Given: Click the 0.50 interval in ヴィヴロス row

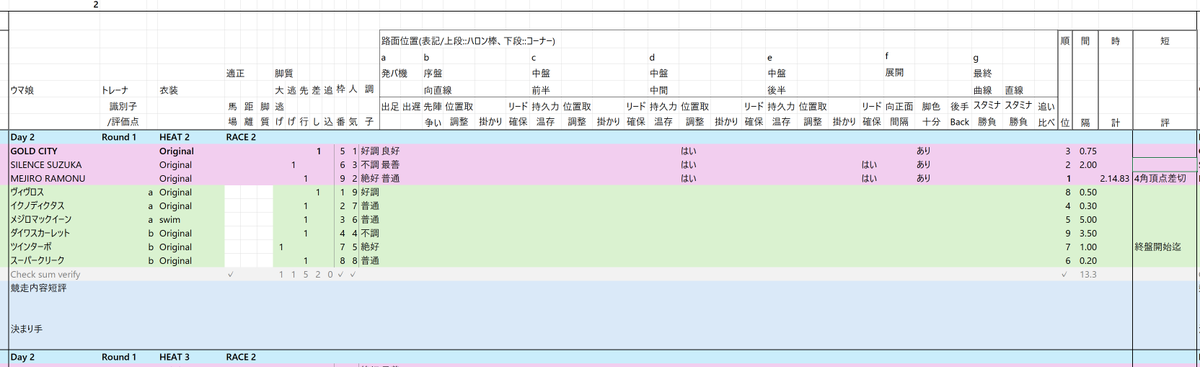Looking at the screenshot, I should tap(1087, 191).
